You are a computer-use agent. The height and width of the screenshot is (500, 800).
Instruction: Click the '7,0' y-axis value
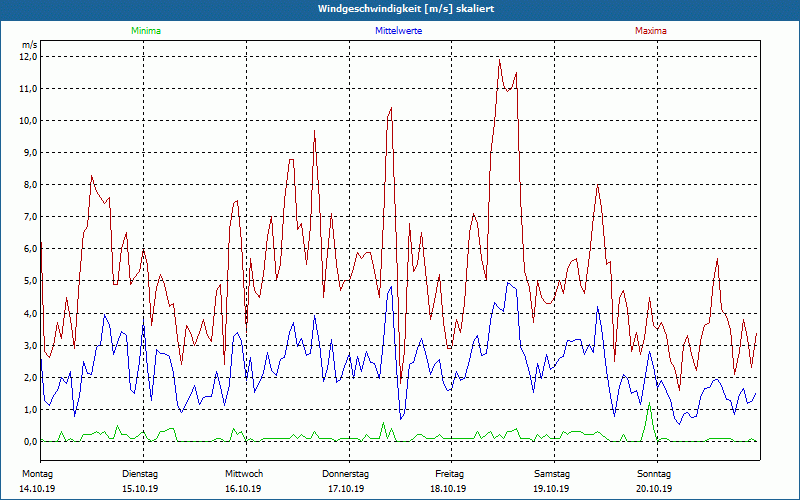(30, 217)
